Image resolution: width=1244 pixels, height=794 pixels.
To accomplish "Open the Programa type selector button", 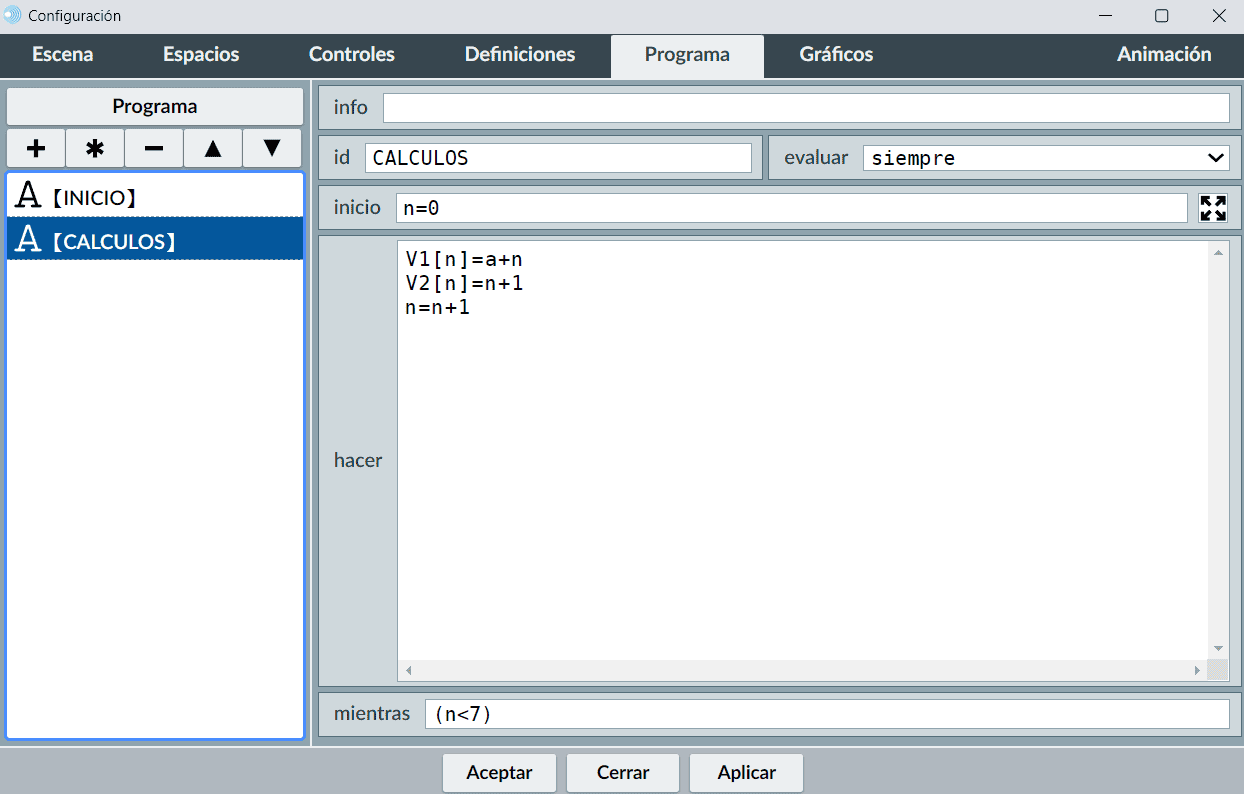I will (x=155, y=107).
